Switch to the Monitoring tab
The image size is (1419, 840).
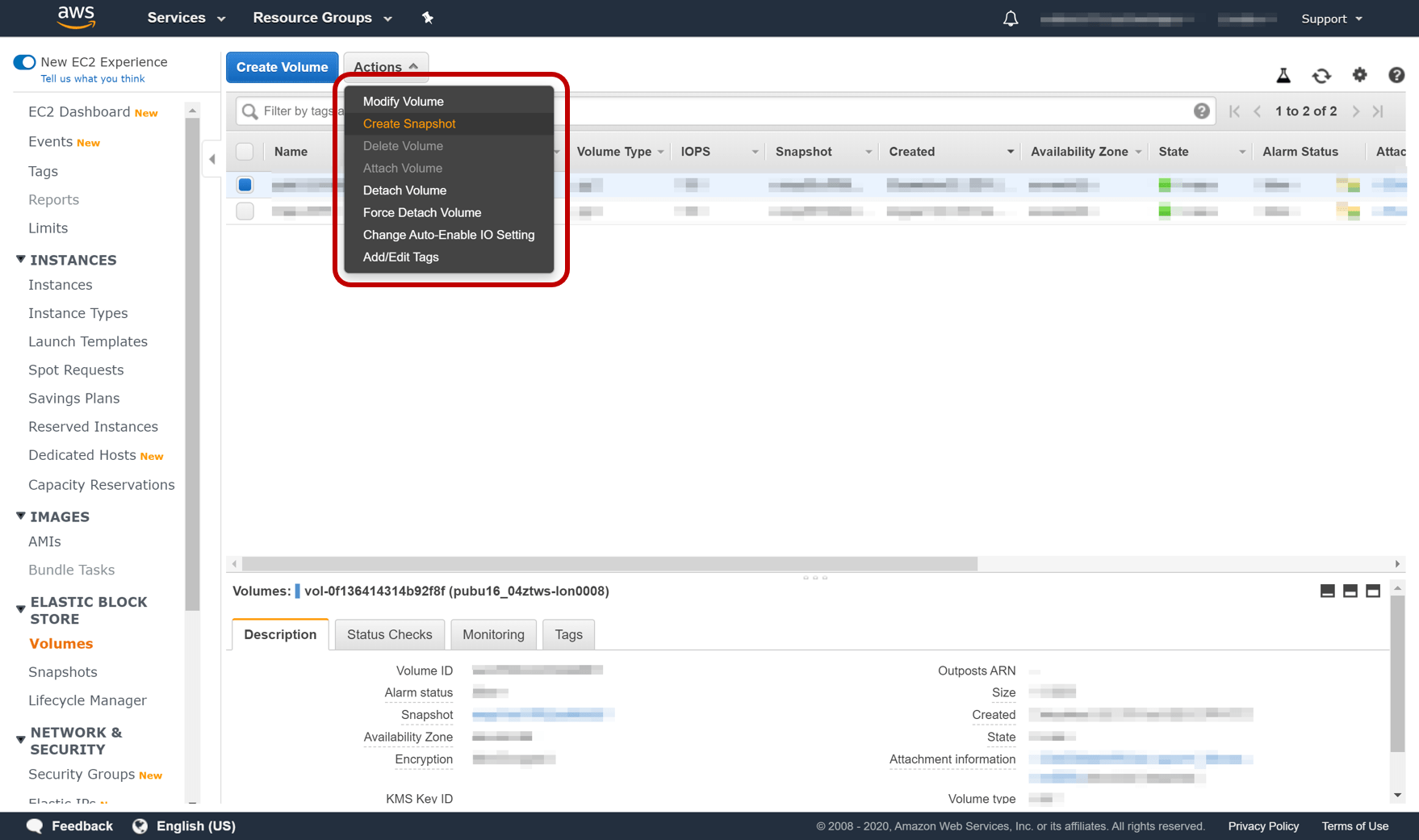[x=493, y=634]
